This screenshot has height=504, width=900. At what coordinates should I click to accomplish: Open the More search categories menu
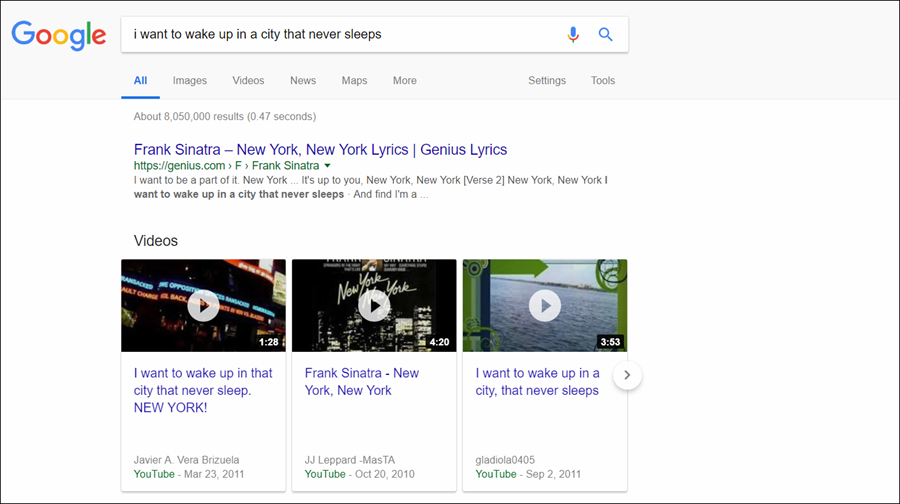click(x=405, y=81)
